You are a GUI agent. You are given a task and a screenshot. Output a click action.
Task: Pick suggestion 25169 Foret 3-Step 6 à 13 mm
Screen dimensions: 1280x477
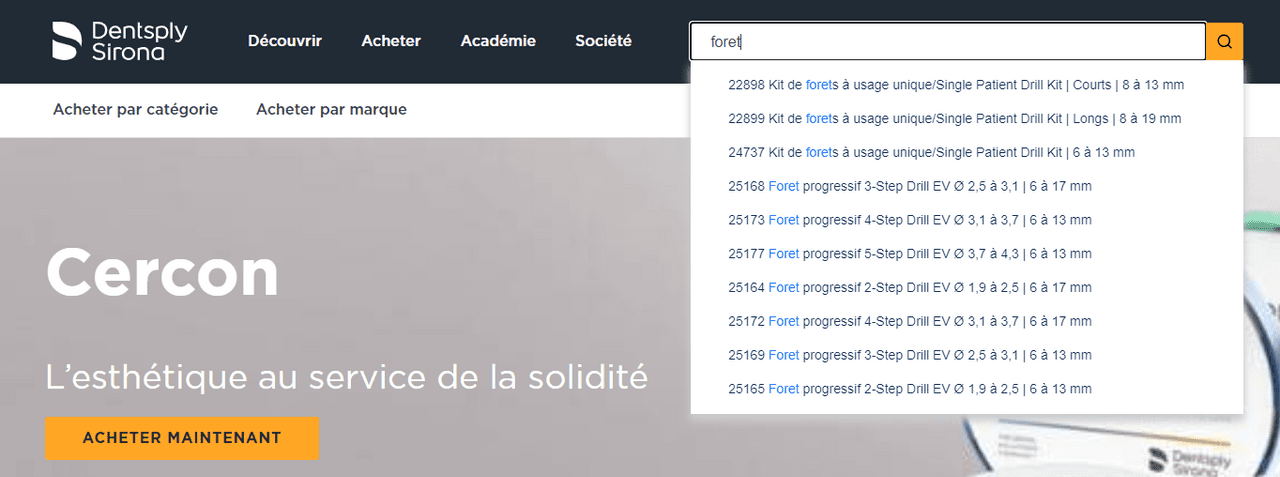[910, 355]
